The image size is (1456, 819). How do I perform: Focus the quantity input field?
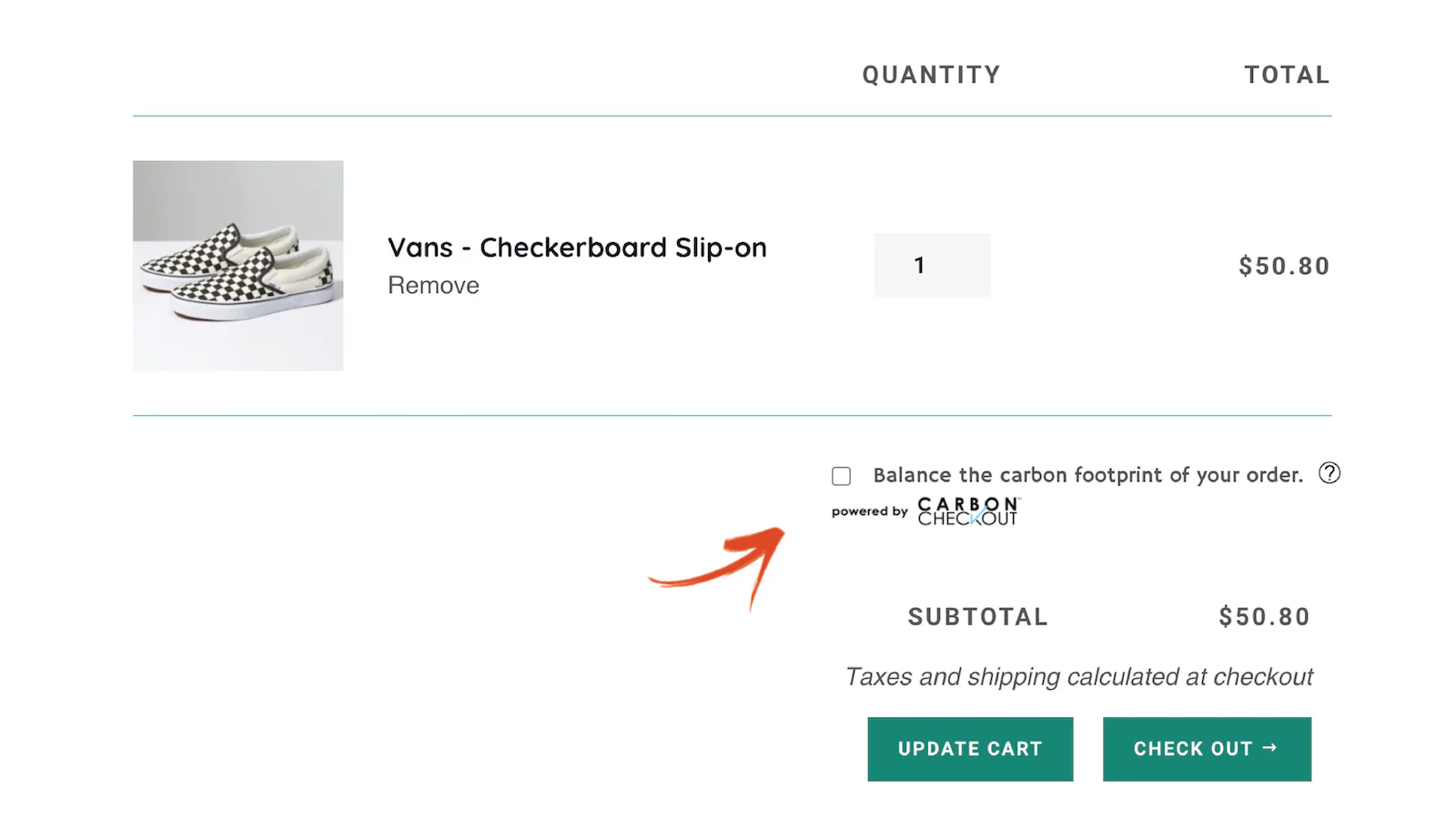932,265
